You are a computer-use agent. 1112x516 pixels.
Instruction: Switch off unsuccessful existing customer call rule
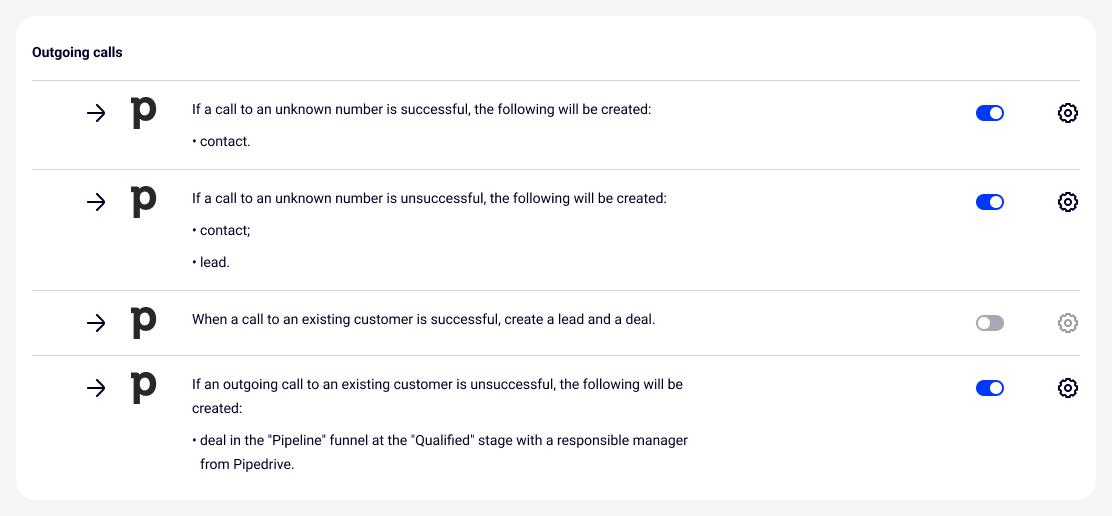pos(989,388)
